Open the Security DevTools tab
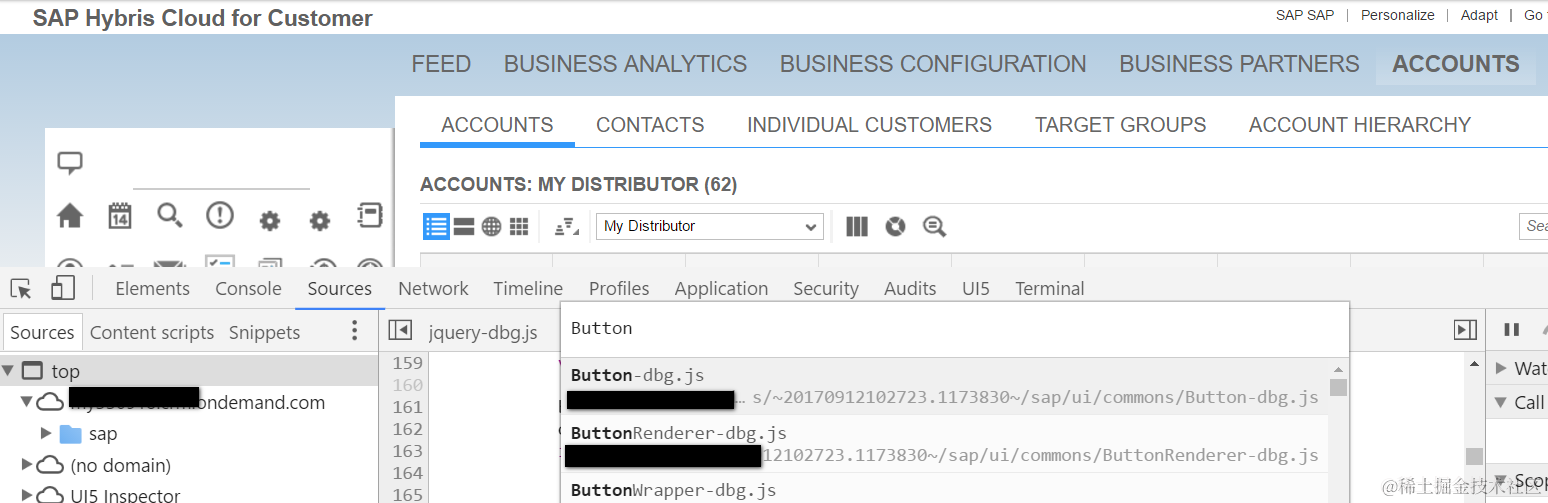The image size is (1548, 503). pyautogui.click(x=826, y=288)
